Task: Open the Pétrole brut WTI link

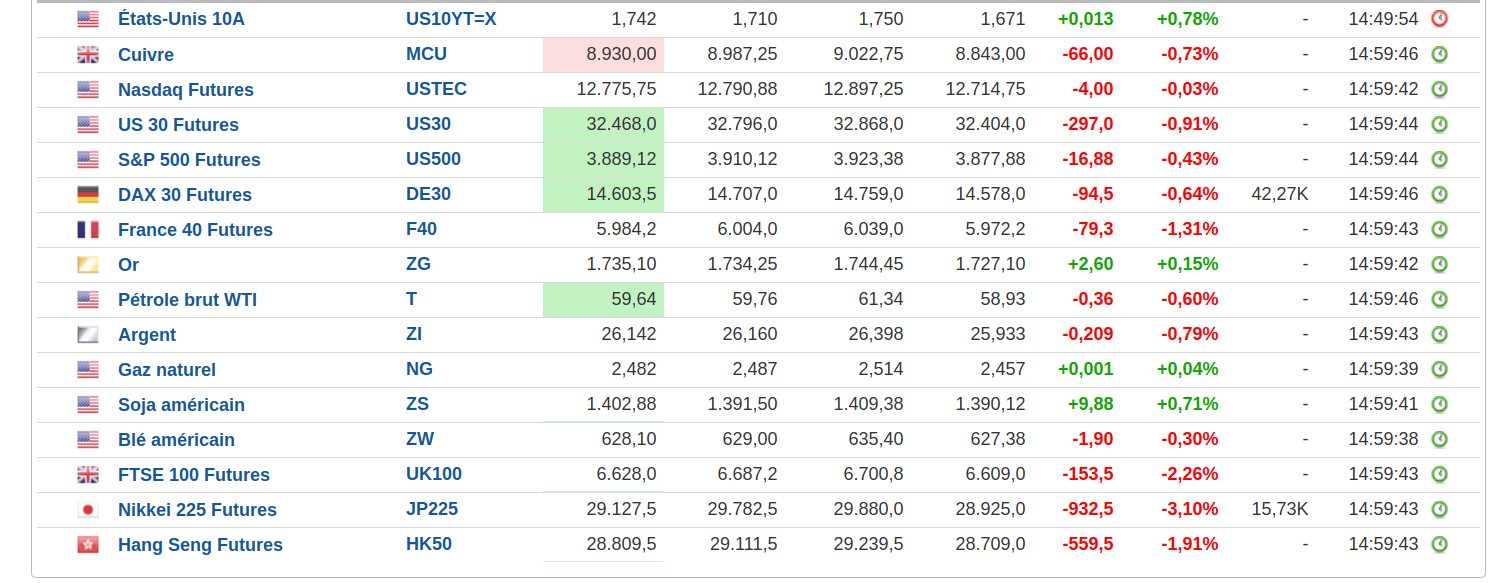Action: coord(187,300)
